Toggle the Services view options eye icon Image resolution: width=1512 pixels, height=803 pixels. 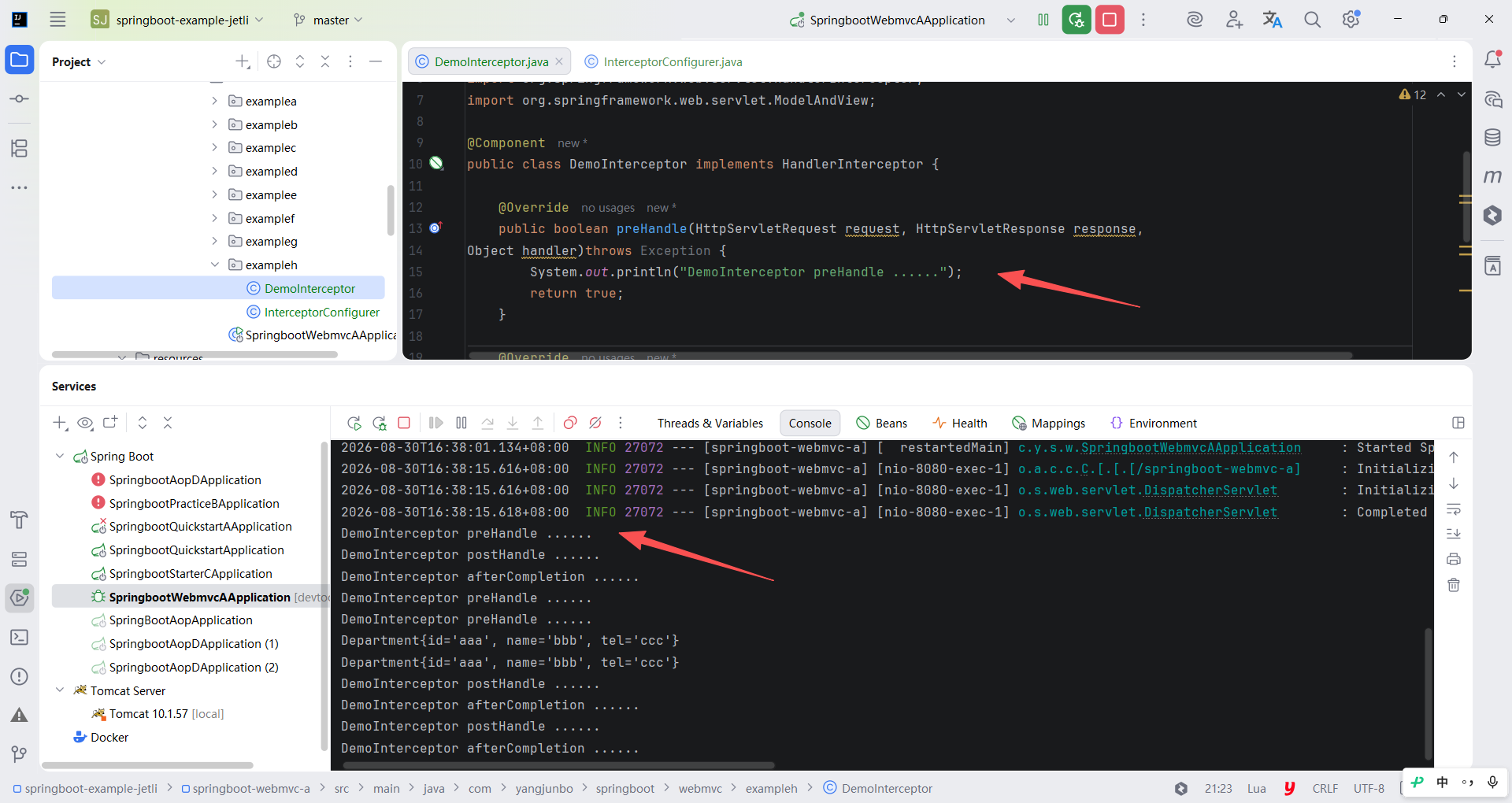click(x=85, y=423)
